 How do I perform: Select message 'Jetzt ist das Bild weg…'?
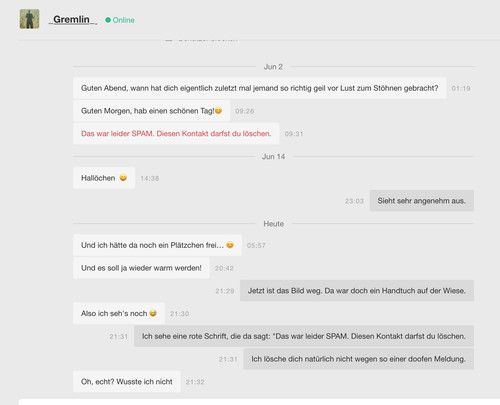(357, 291)
